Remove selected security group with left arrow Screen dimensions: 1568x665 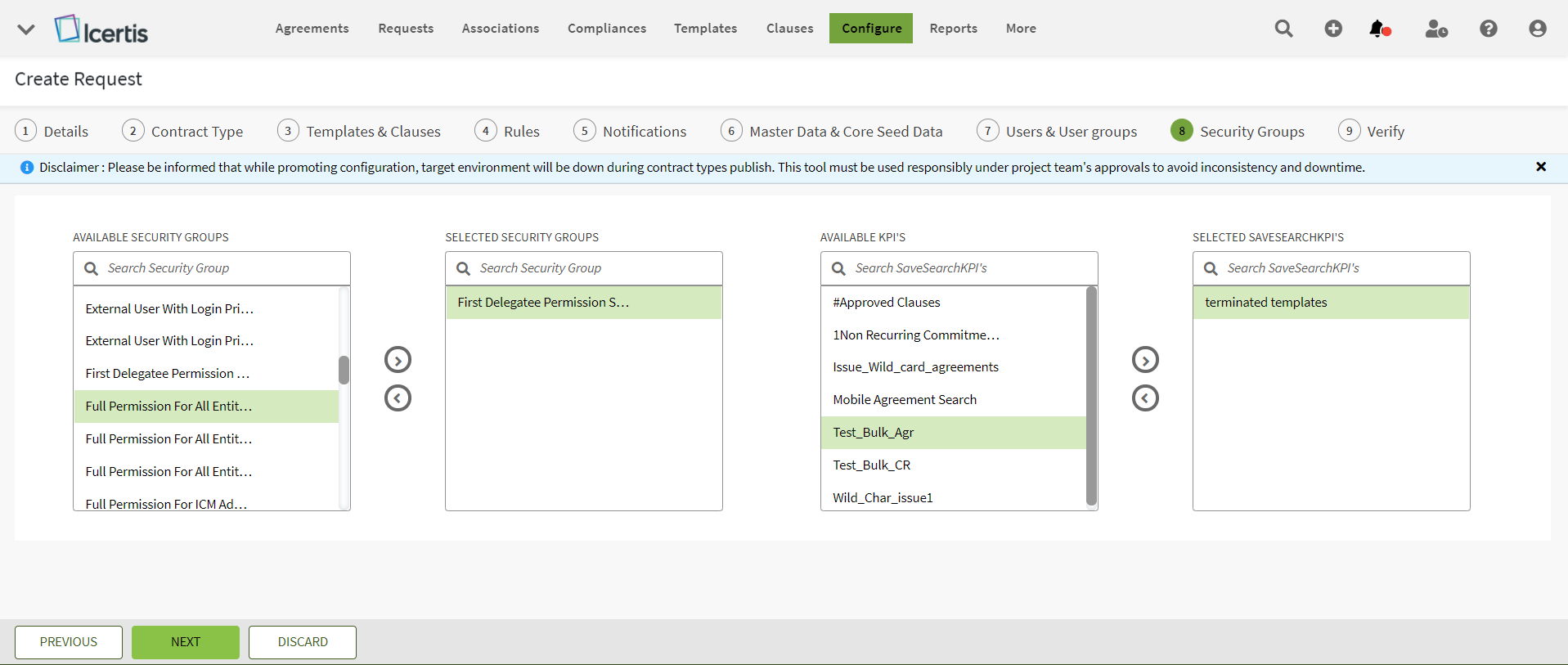point(398,398)
